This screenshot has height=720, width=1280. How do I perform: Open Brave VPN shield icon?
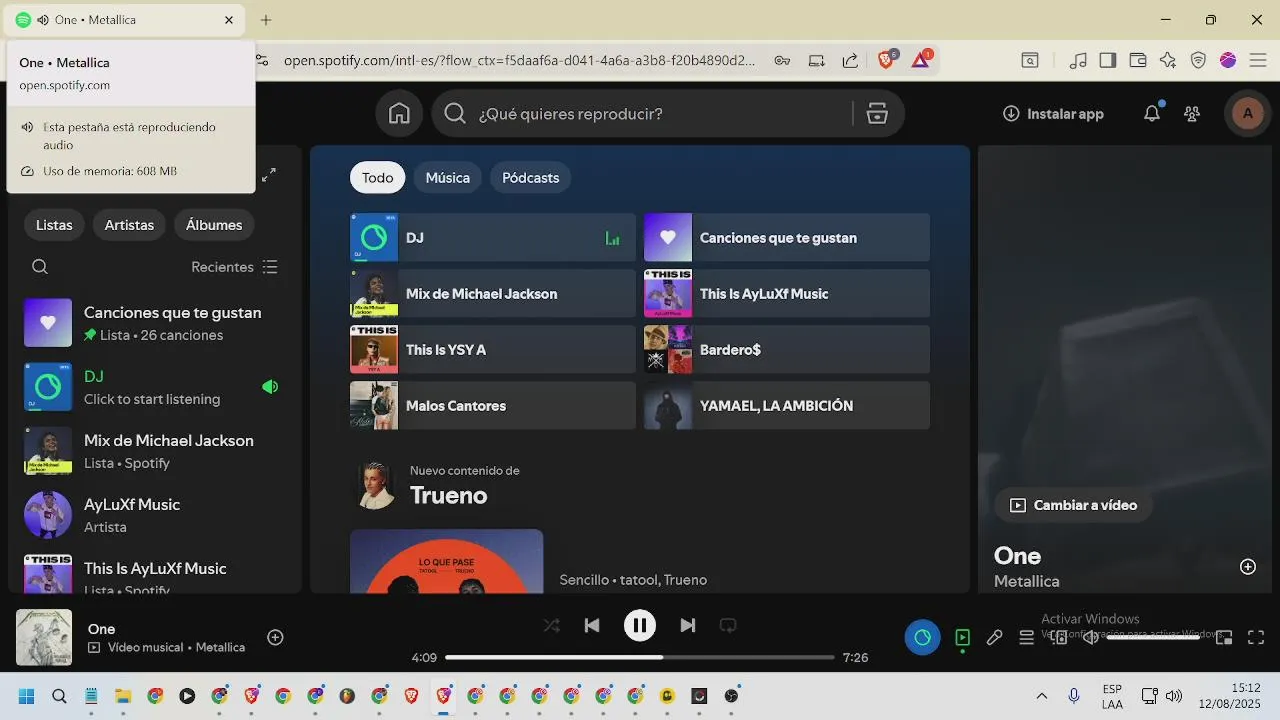point(1198,60)
